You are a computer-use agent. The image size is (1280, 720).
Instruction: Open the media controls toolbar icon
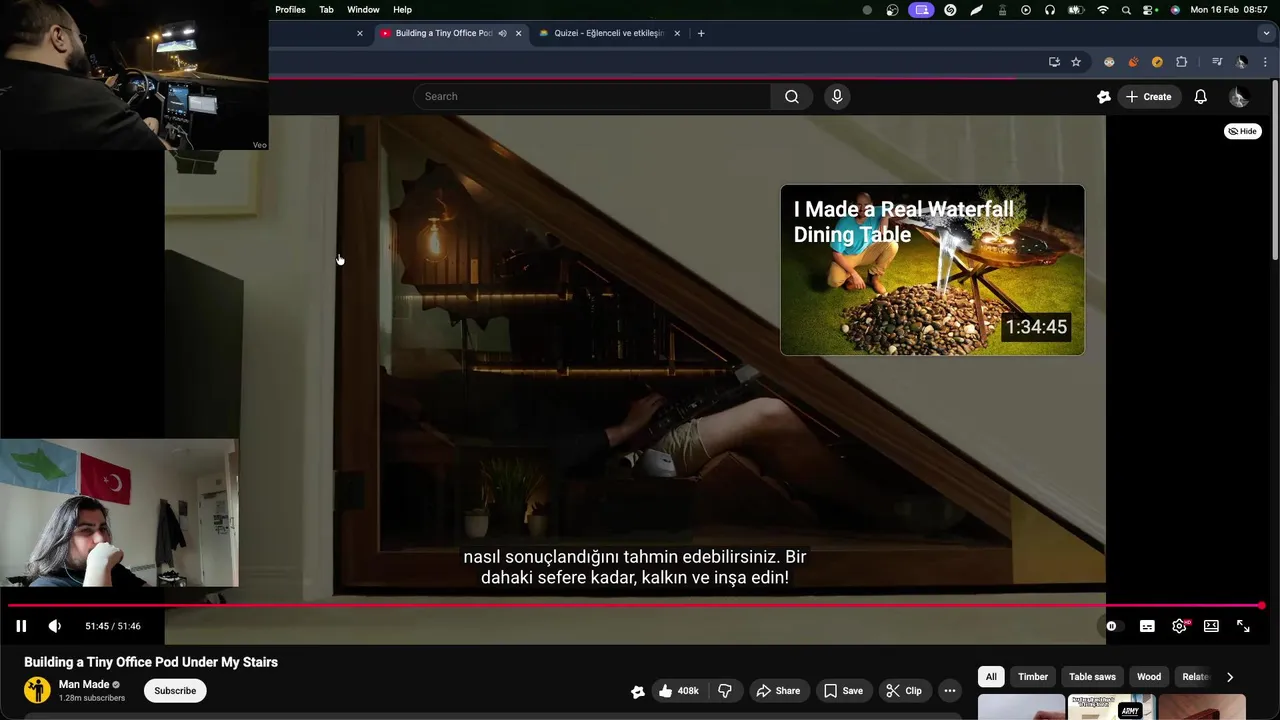pos(1217,62)
